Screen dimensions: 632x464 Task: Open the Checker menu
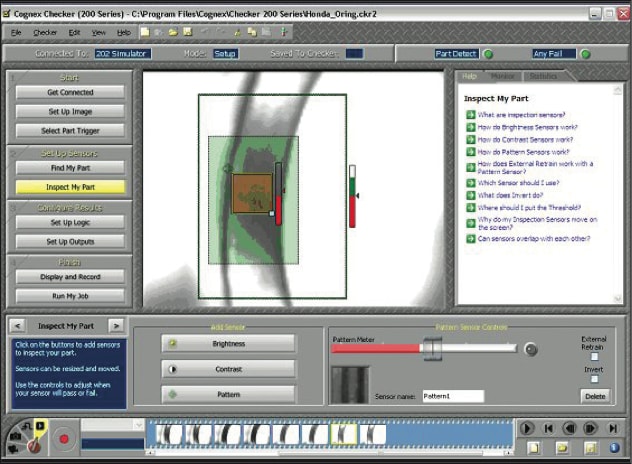(45, 33)
